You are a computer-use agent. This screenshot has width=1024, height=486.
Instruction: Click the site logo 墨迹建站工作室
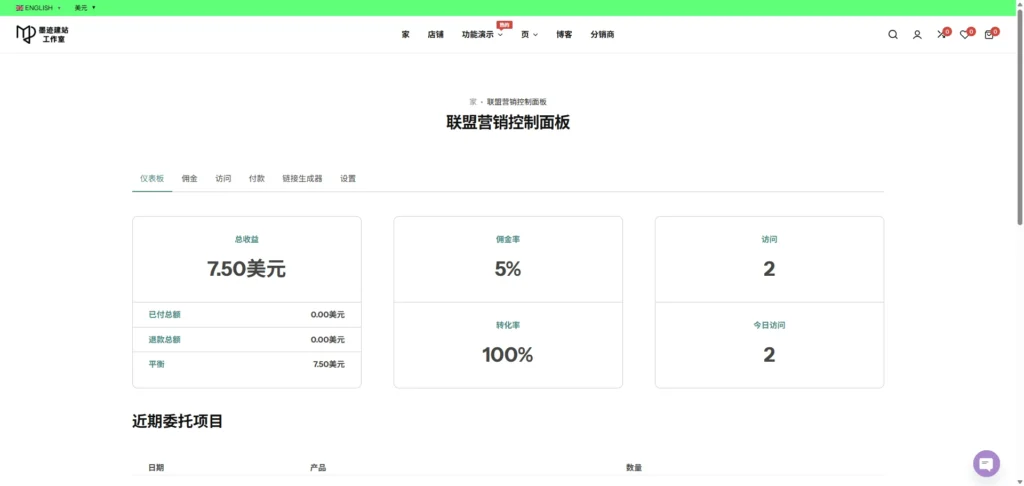click(x=43, y=35)
